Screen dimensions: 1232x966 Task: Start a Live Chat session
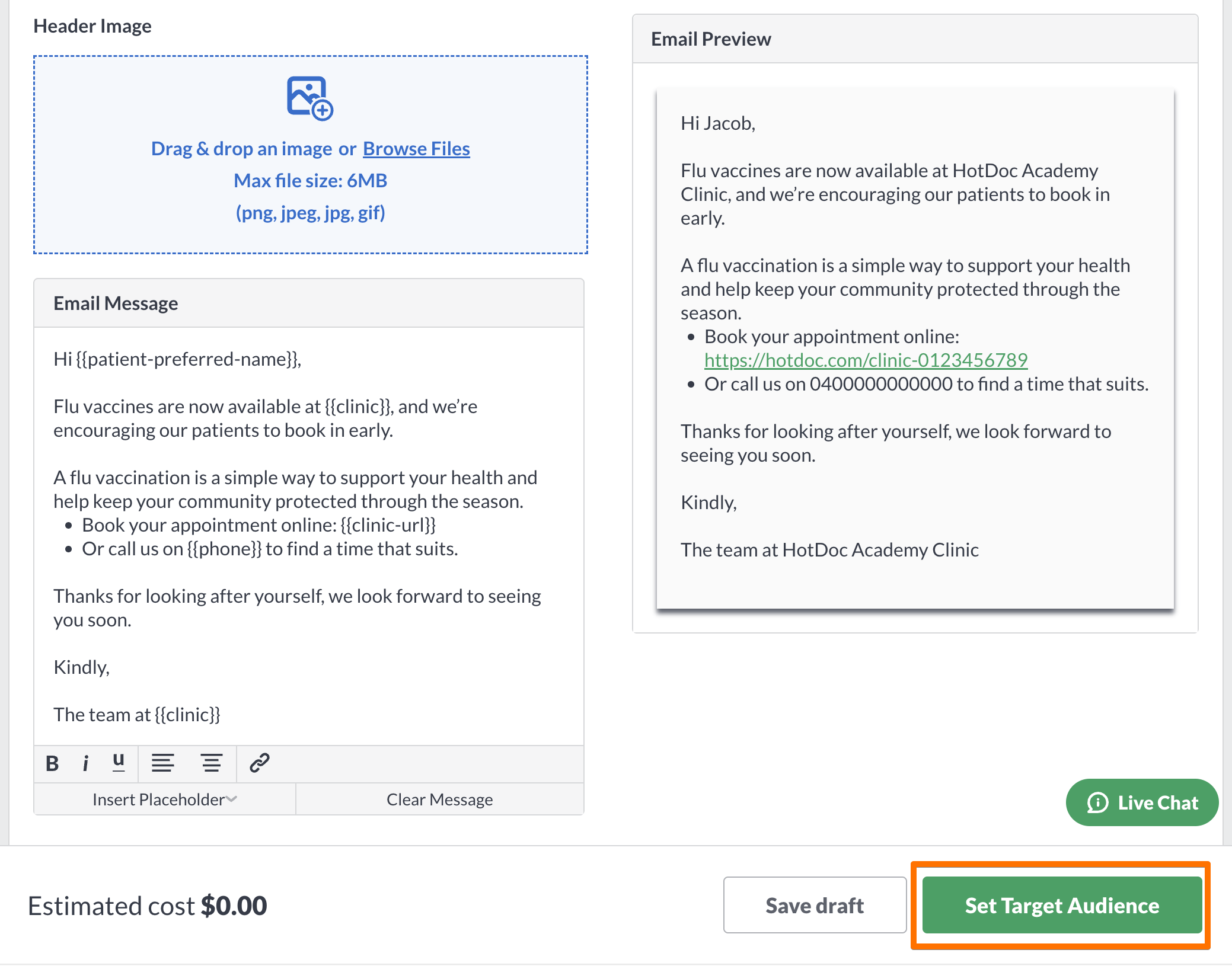coord(1142,802)
